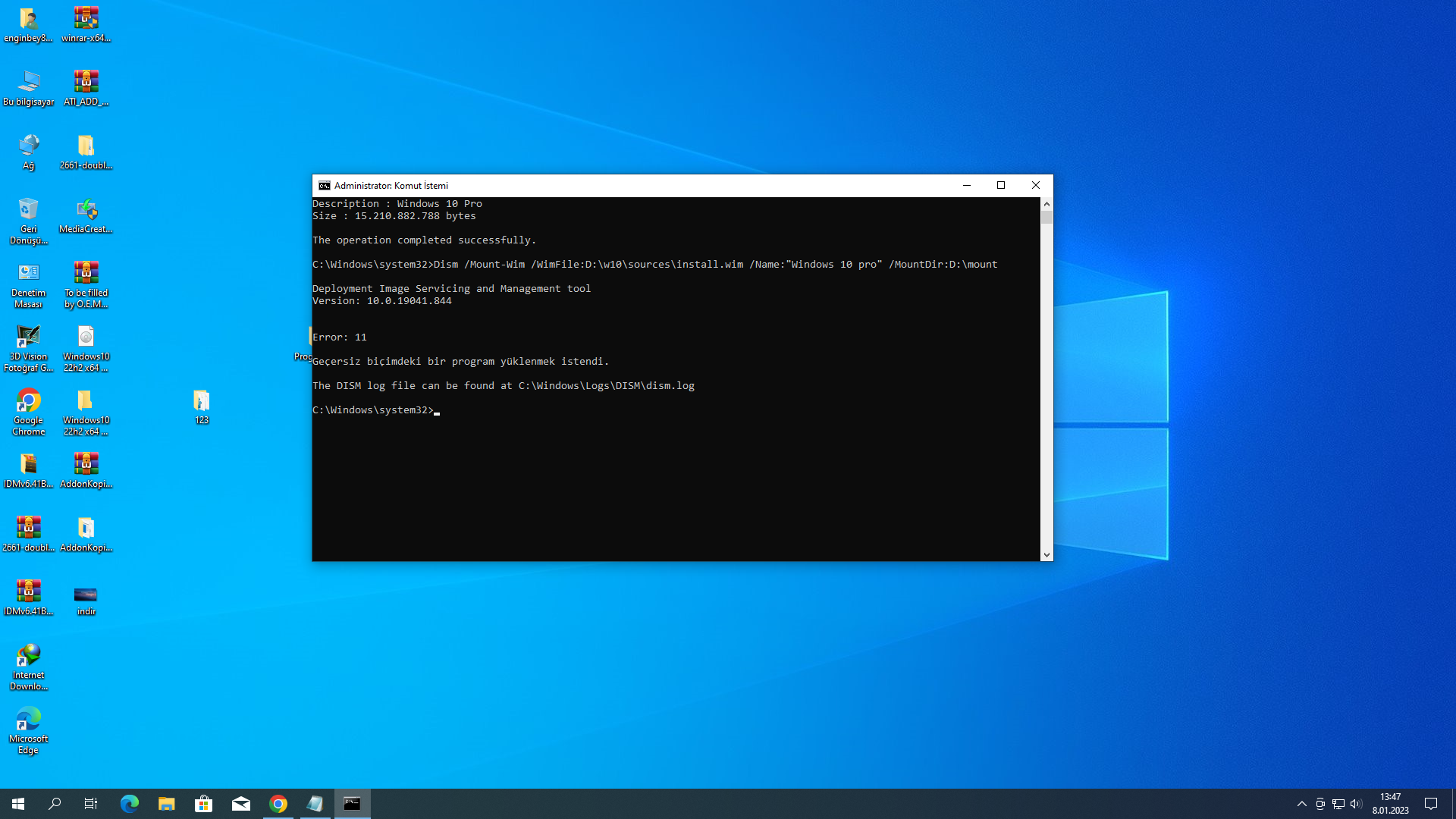
Task: Open the Denetim Masası shortcut
Action: [28, 274]
